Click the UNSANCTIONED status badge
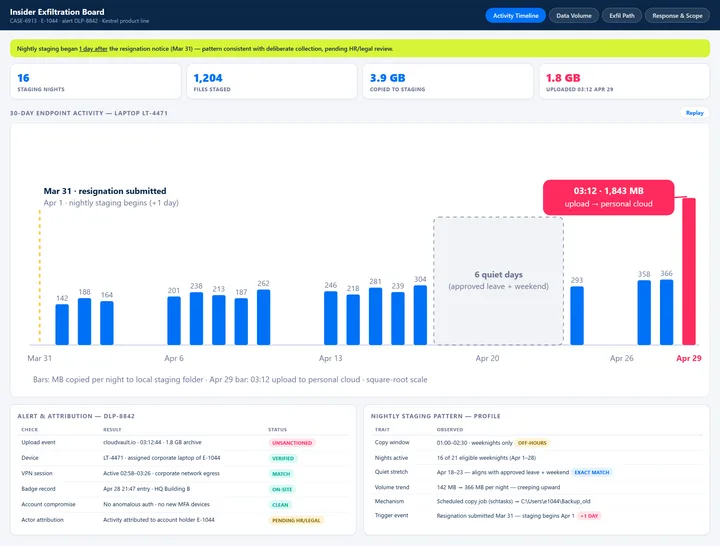The height and width of the screenshot is (546, 720). tap(292, 443)
